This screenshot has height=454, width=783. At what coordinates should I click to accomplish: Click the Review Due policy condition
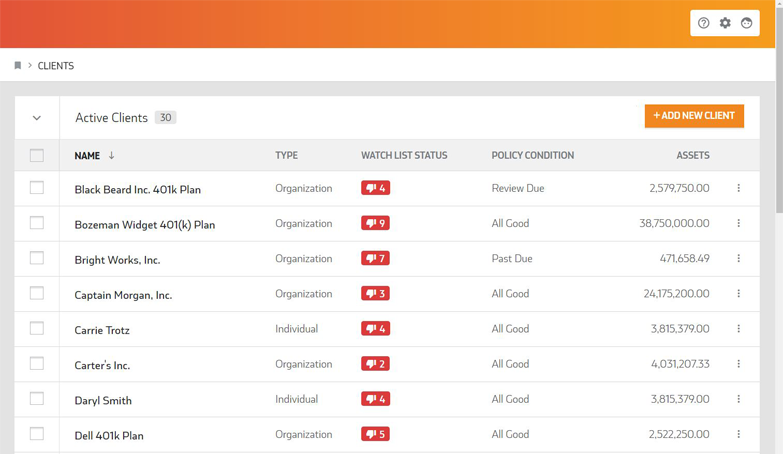tap(518, 188)
